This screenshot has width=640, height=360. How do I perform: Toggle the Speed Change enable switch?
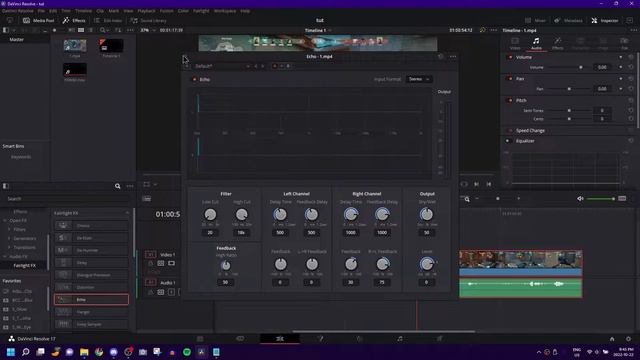point(510,130)
